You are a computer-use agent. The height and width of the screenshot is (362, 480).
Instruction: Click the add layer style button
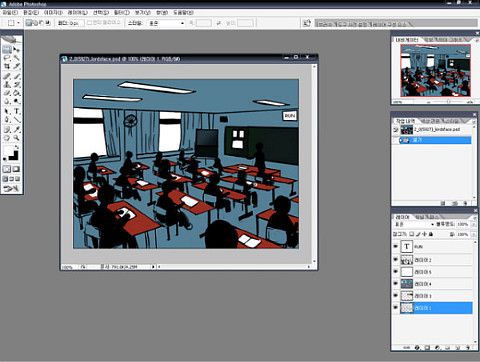coord(417,347)
